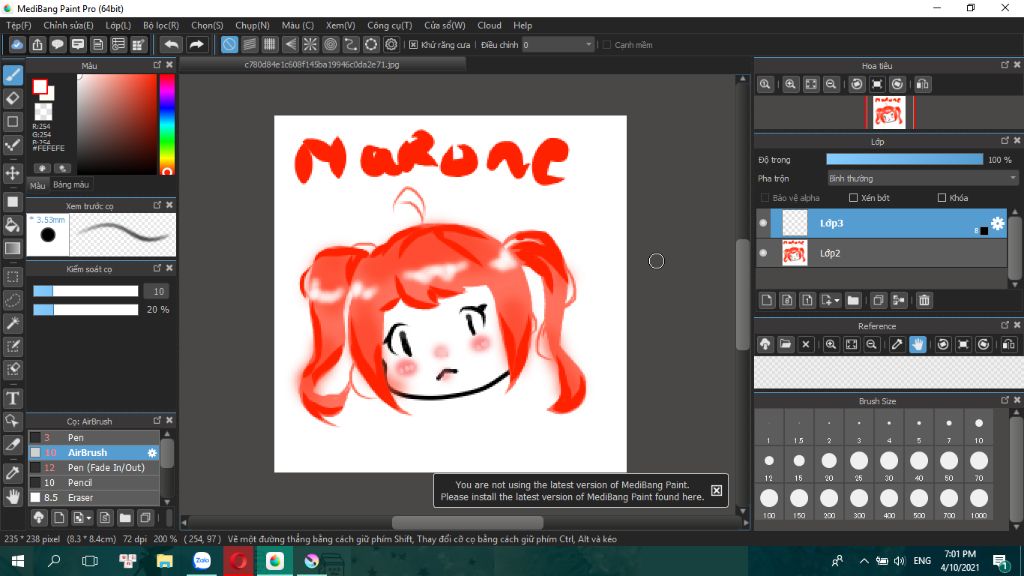Toggle the Canh mềm checkbox
Screen dimensions: 1024x576
point(607,45)
